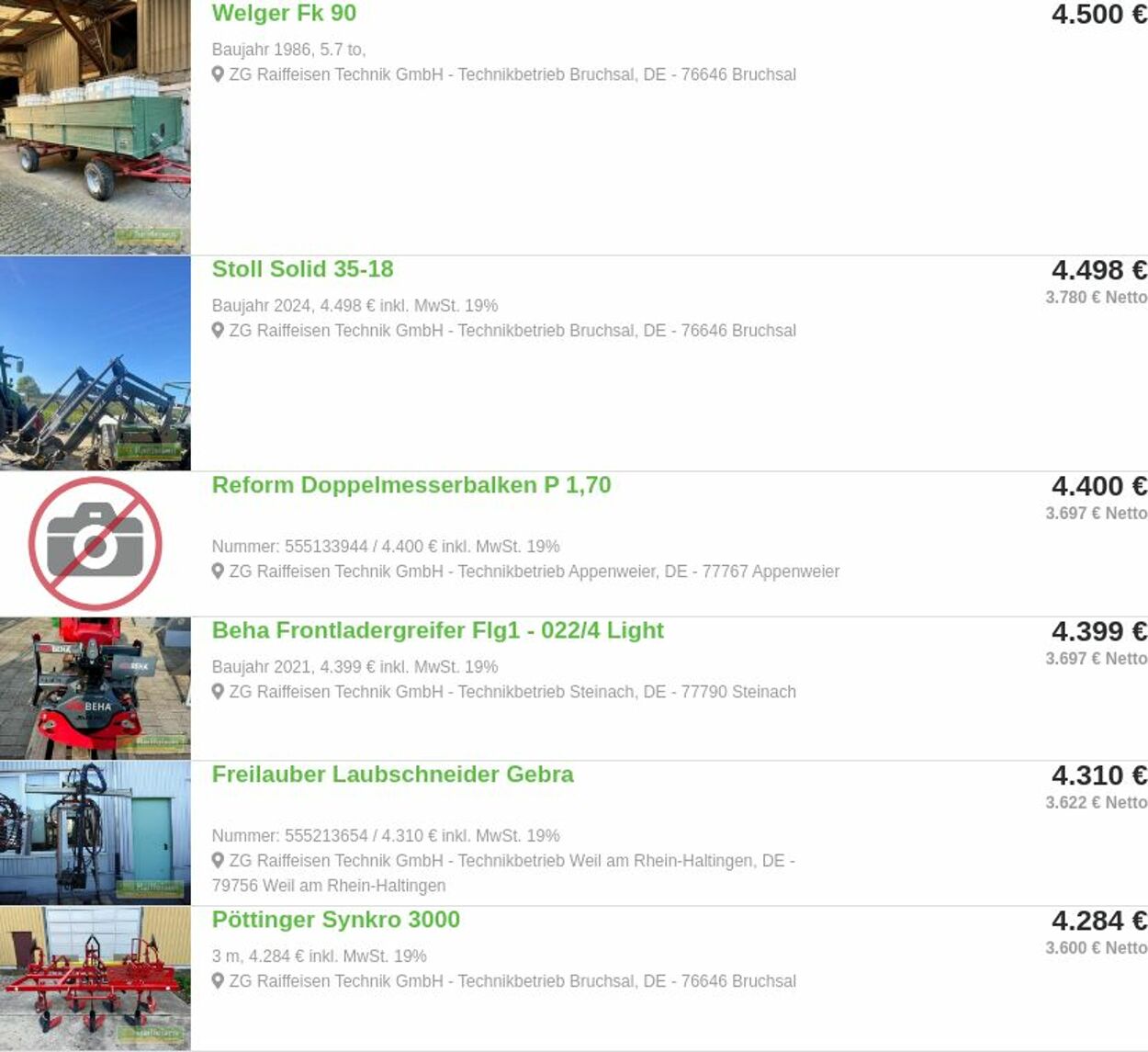This screenshot has height=1052, width=1148.
Task: Click location pin icon in Welger listing
Action: point(218,74)
